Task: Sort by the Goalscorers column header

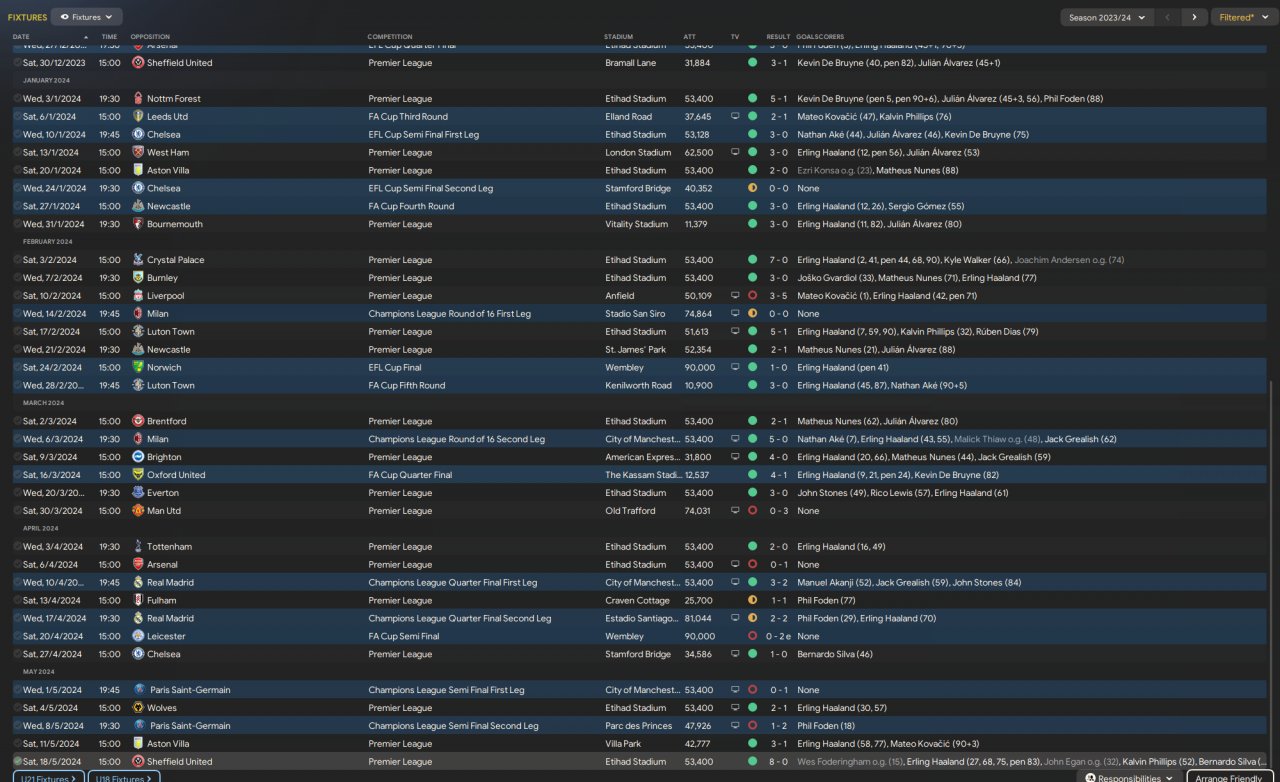Action: [822, 37]
